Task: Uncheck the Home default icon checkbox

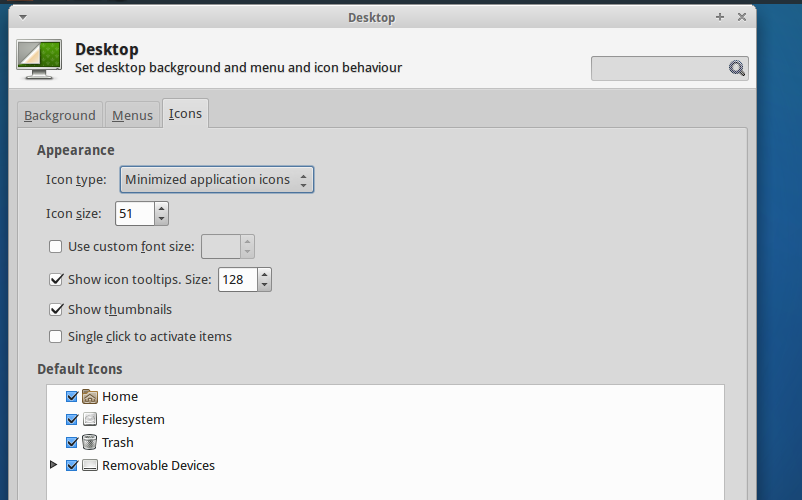Action: pos(72,396)
